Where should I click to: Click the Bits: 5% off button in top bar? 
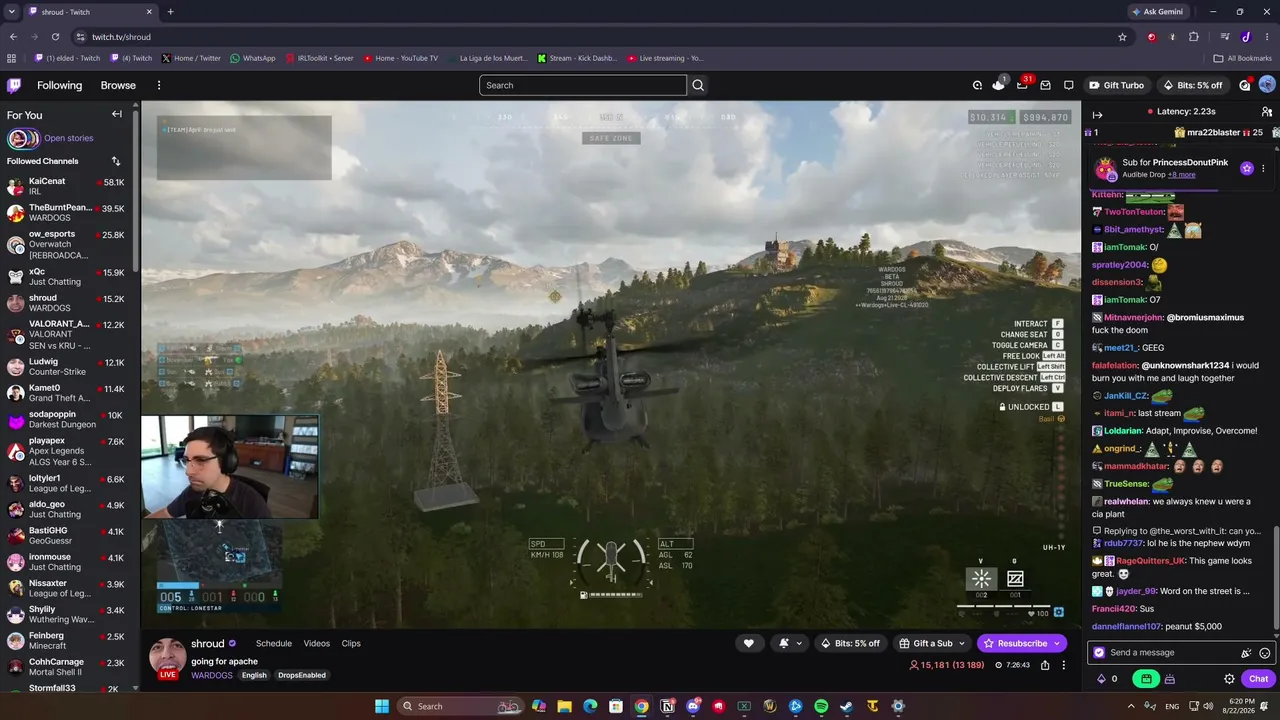point(1193,85)
